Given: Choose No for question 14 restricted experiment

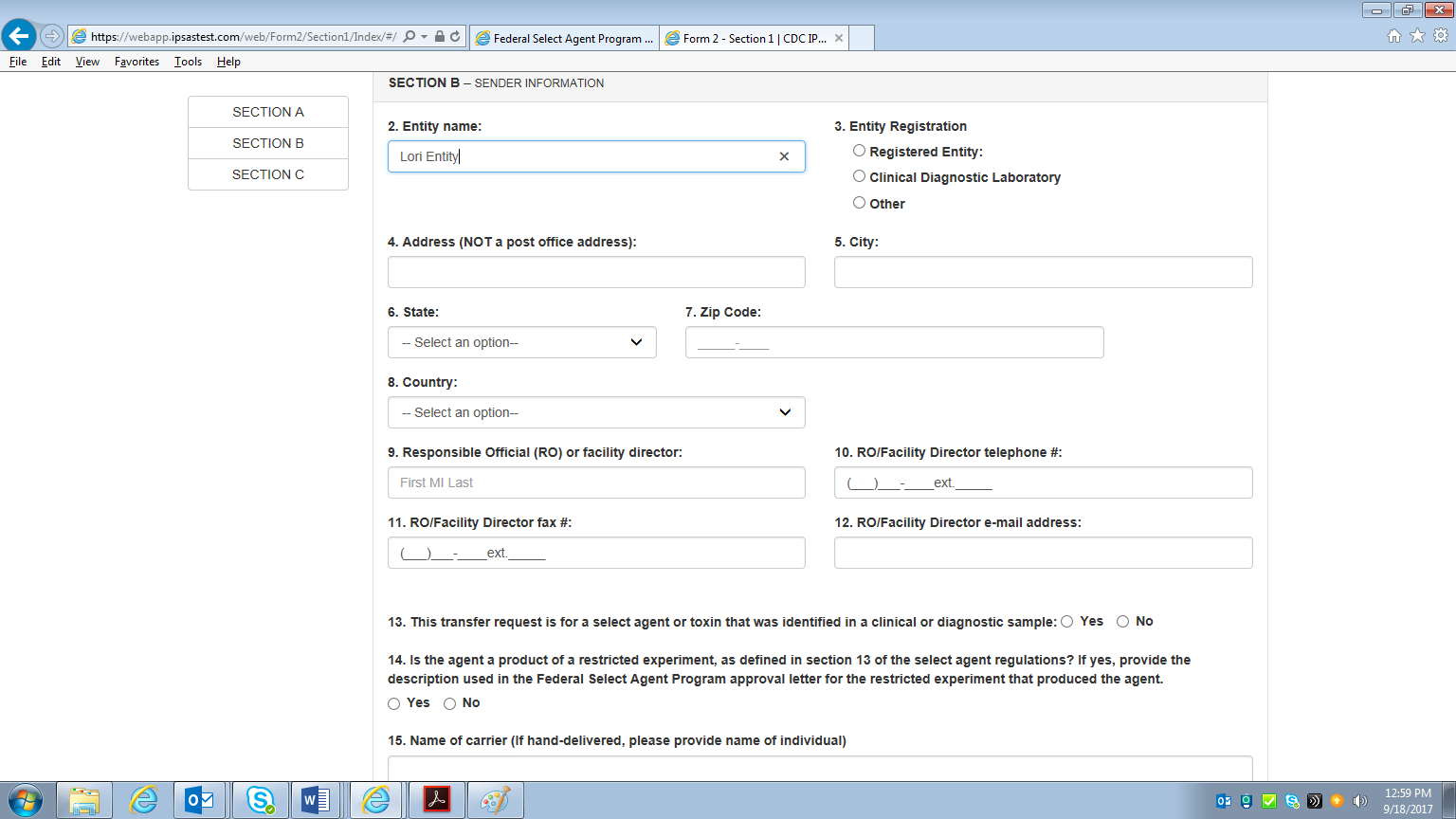Looking at the screenshot, I should click(450, 703).
